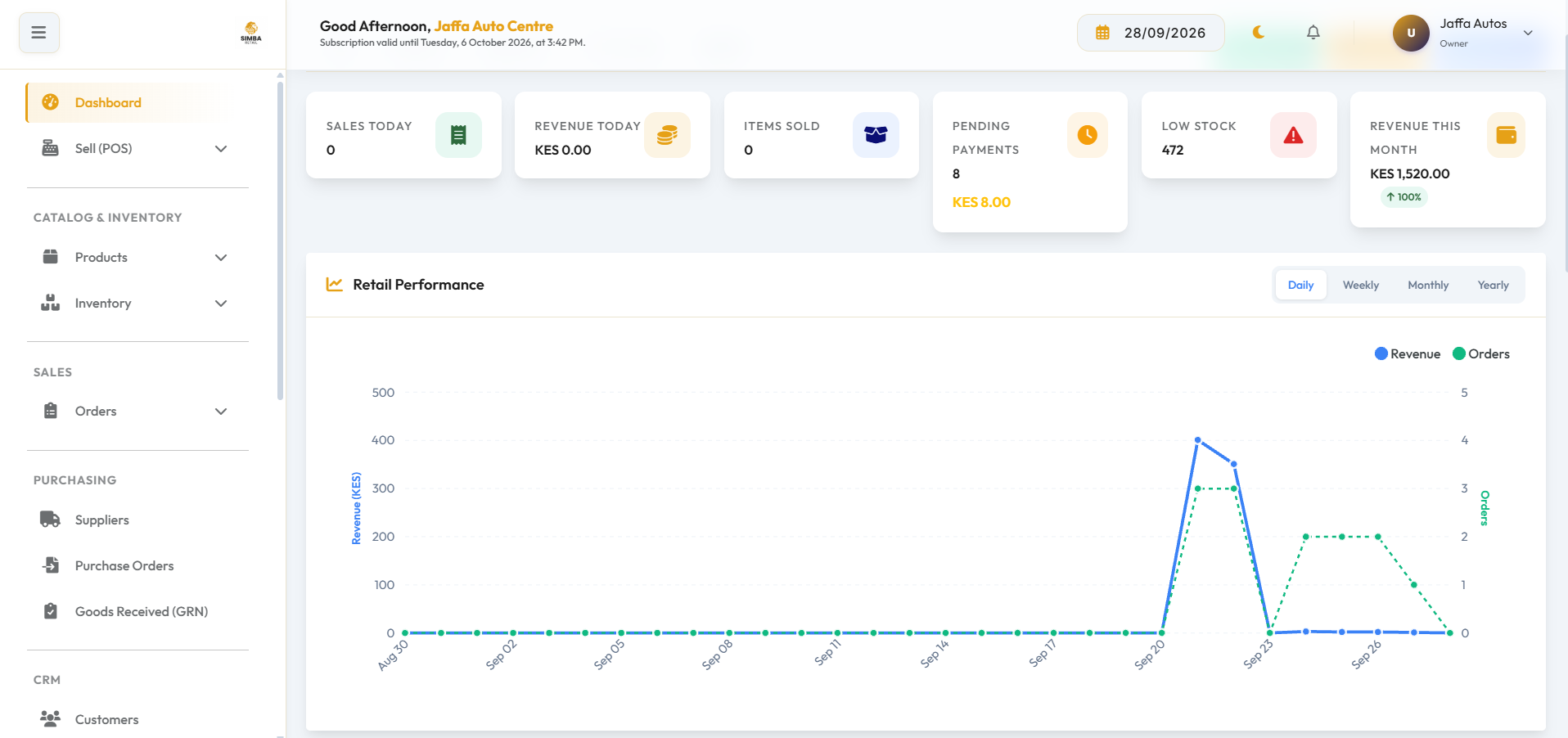The width and height of the screenshot is (1568, 738).
Task: Click the Revenue Today KES 0.00 value
Action: pyautogui.click(x=563, y=150)
